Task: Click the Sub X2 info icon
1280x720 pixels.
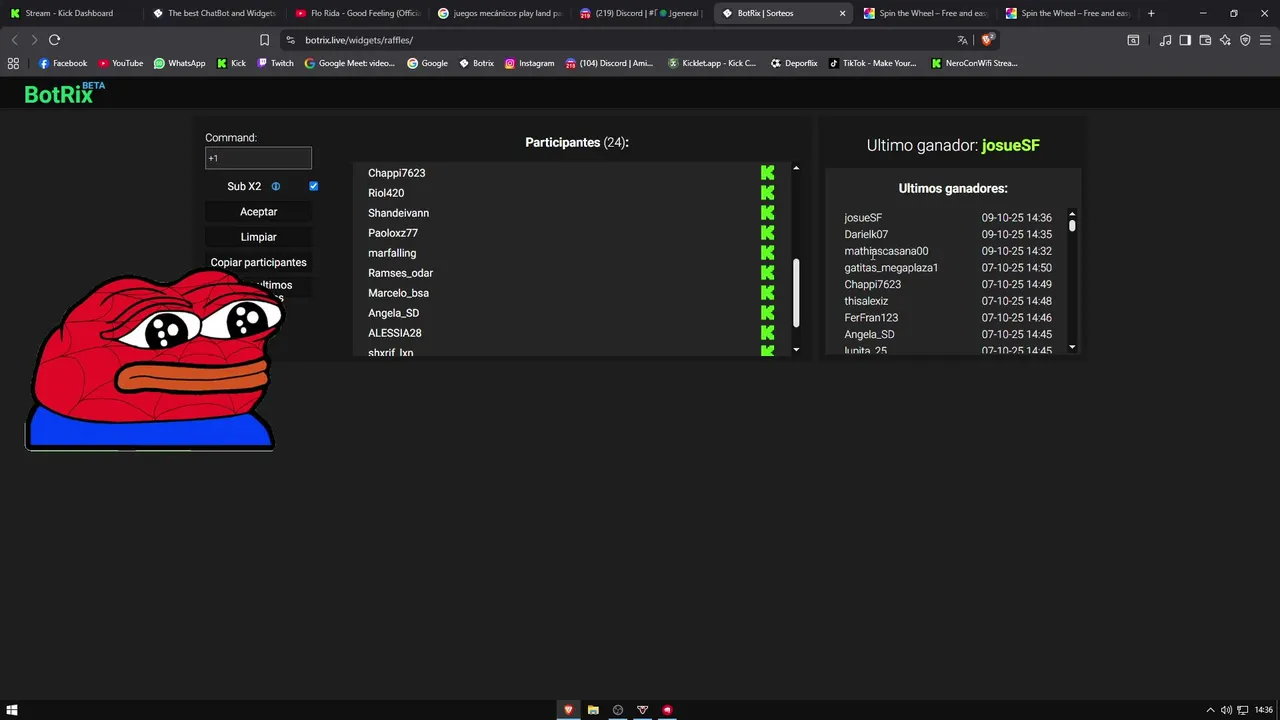Action: (276, 186)
